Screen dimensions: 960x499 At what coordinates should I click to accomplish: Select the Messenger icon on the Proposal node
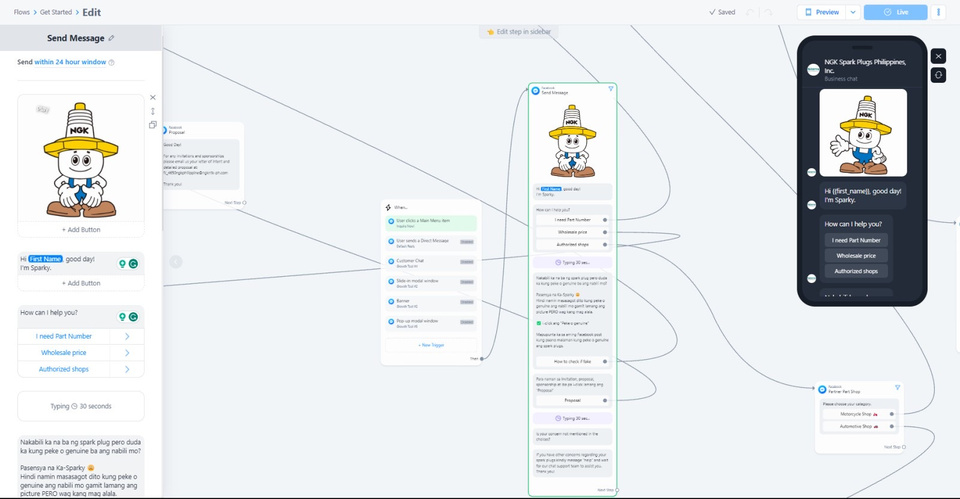point(165,130)
